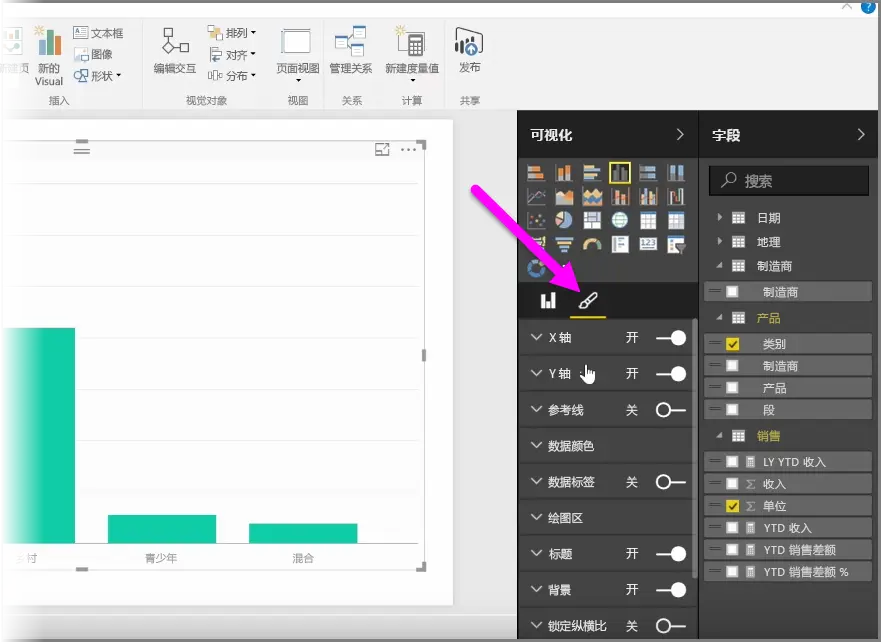
Task: Select the 100% stacked bar chart visualization
Action: pyautogui.click(x=648, y=173)
